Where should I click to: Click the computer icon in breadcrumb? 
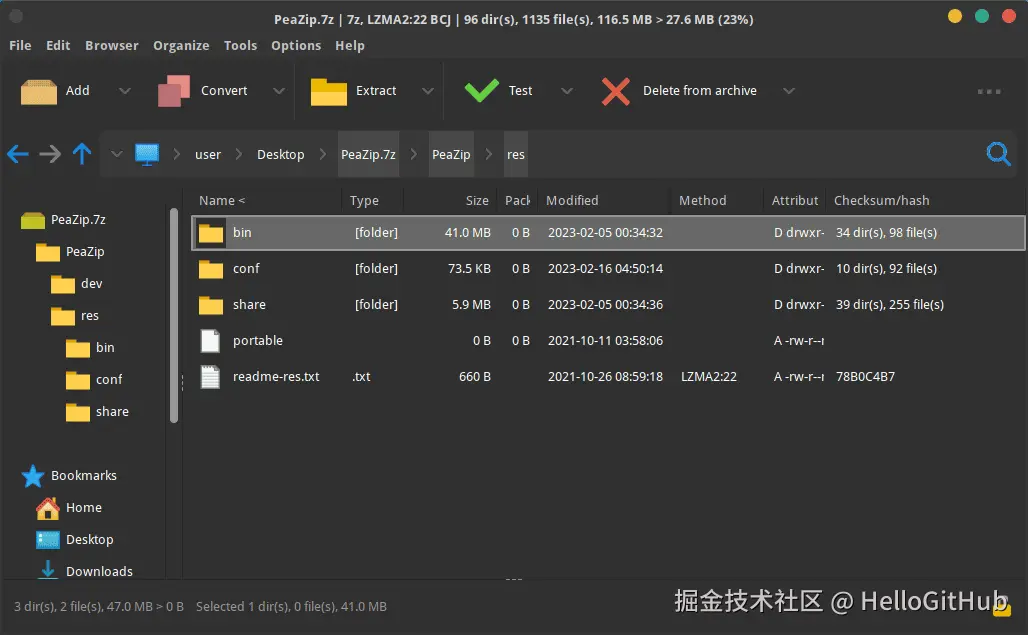coord(147,154)
